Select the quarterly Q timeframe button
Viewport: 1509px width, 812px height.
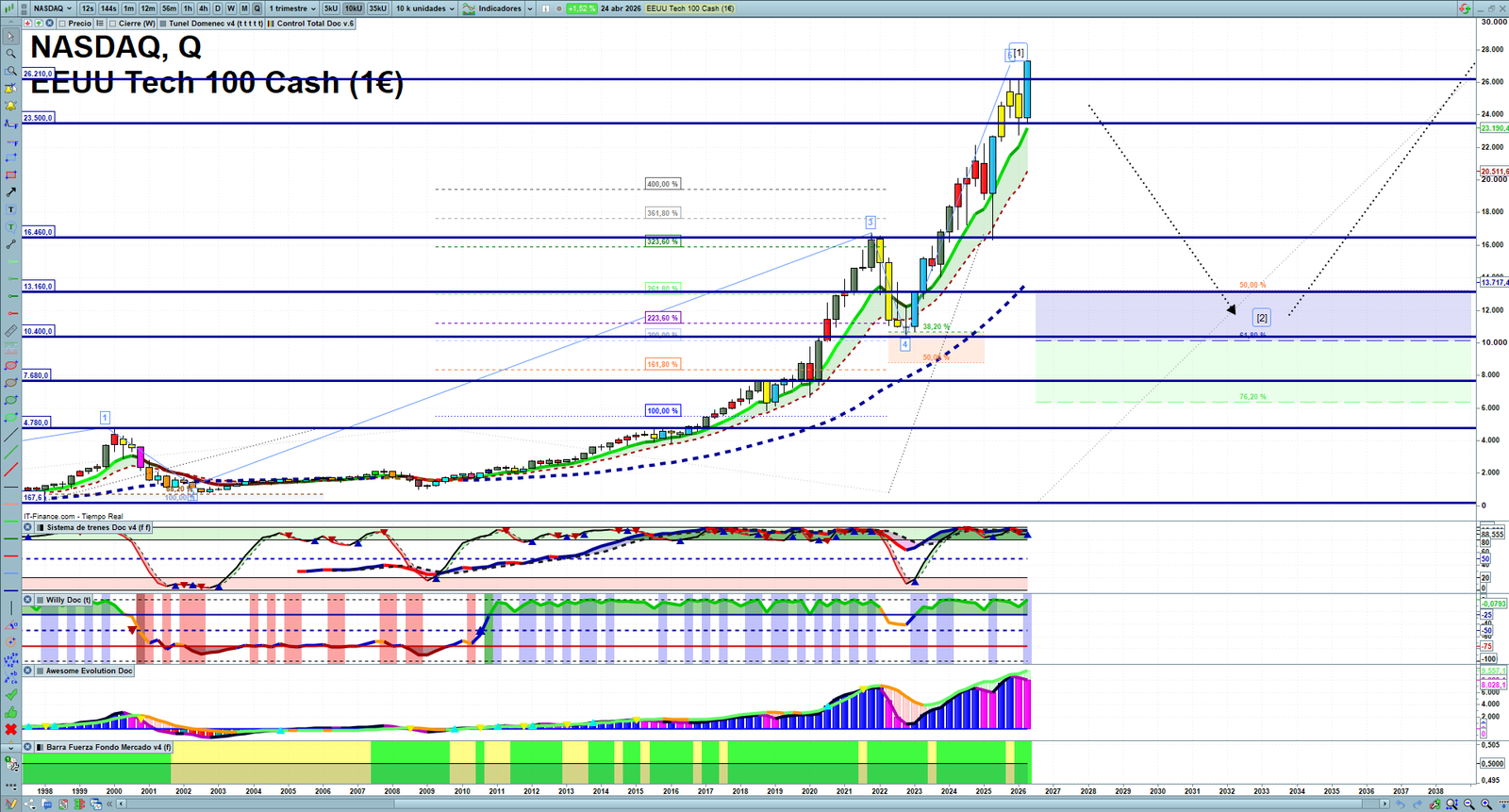coord(257,8)
